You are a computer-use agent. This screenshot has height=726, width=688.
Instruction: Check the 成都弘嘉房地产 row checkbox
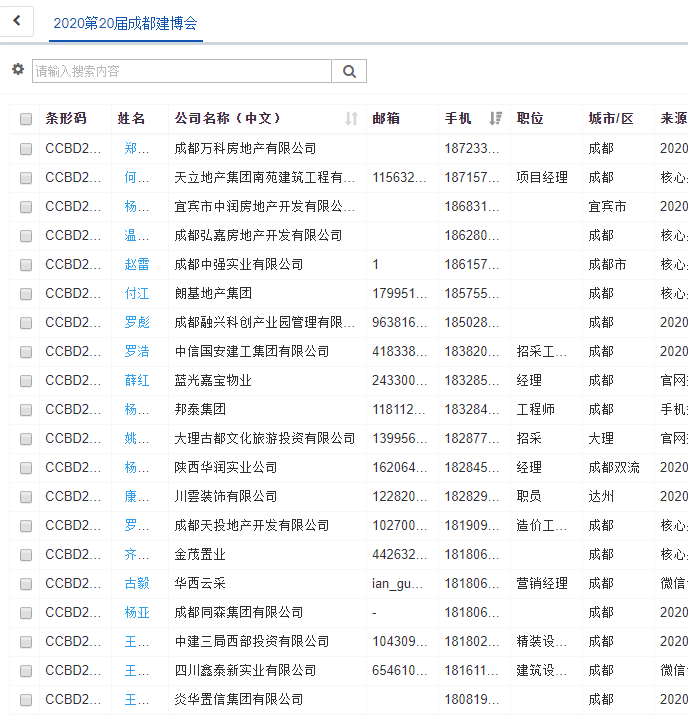point(26,236)
